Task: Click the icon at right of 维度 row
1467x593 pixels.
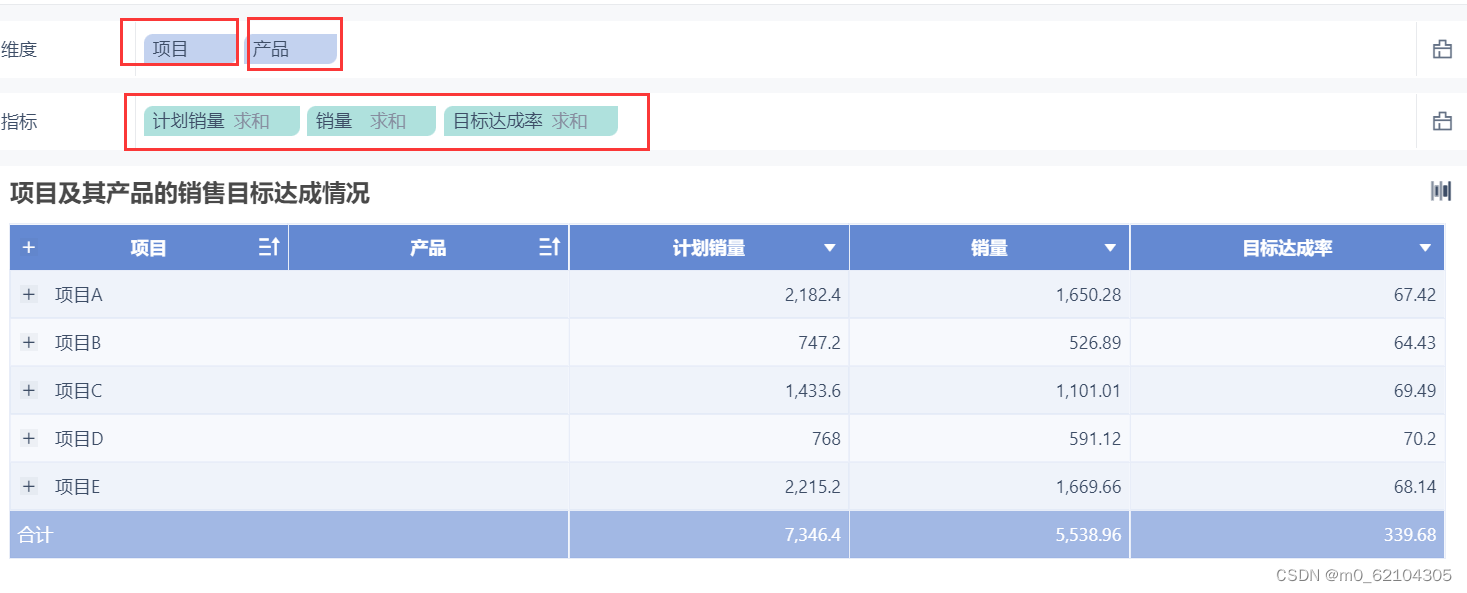Action: click(x=1442, y=49)
